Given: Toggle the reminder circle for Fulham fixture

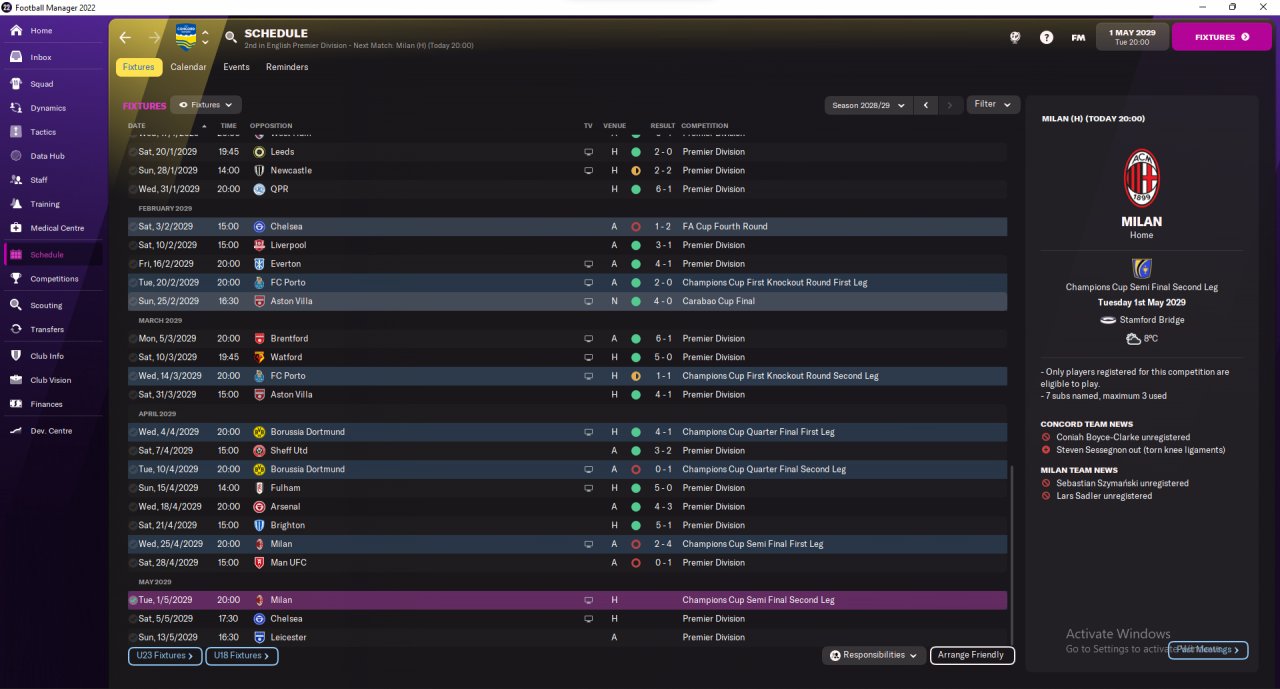Looking at the screenshot, I should [133, 488].
